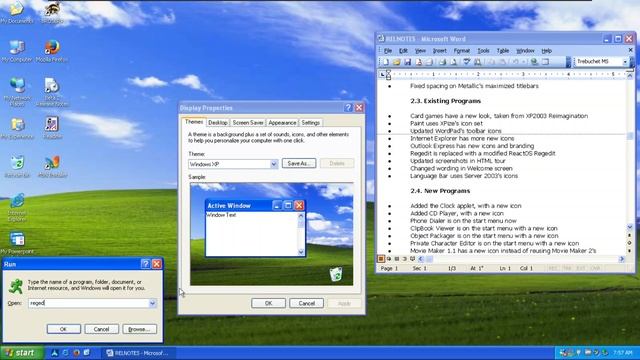The image size is (640, 360).
Task: Click the Start button
Action: click(21, 353)
